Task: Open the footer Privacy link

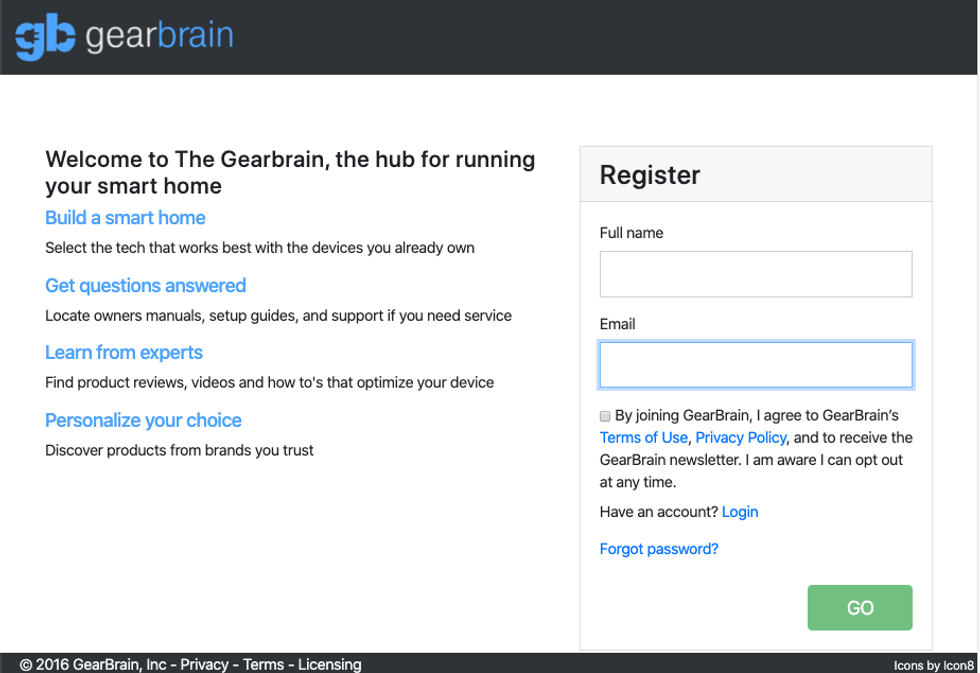Action: (204, 664)
